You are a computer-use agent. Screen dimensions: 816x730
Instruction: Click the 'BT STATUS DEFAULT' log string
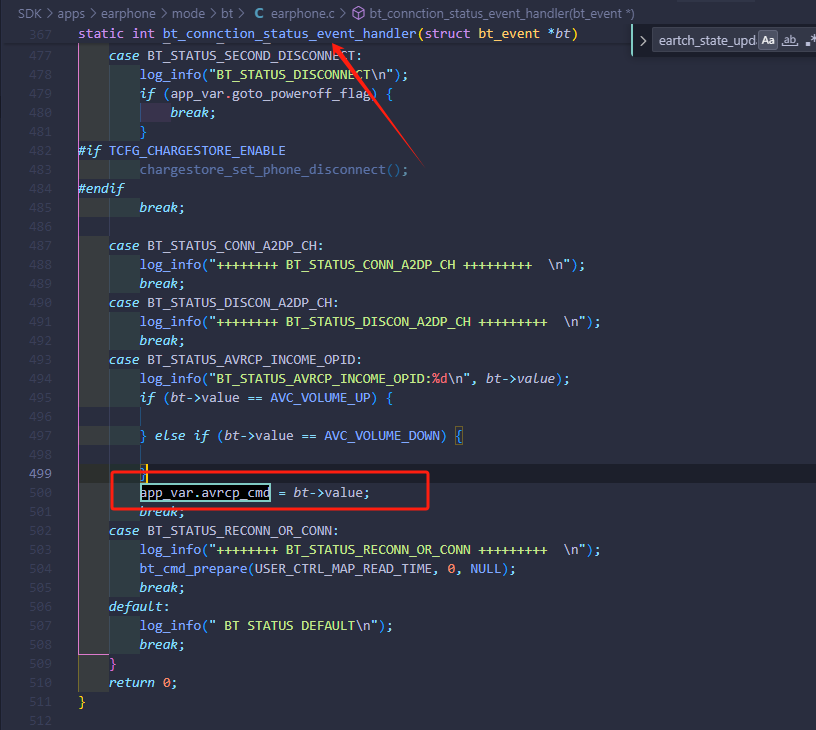pyautogui.click(x=289, y=626)
